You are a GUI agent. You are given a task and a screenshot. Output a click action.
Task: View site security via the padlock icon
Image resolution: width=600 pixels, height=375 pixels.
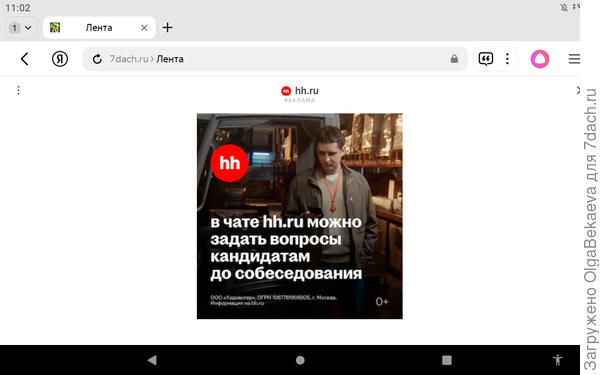click(x=454, y=59)
